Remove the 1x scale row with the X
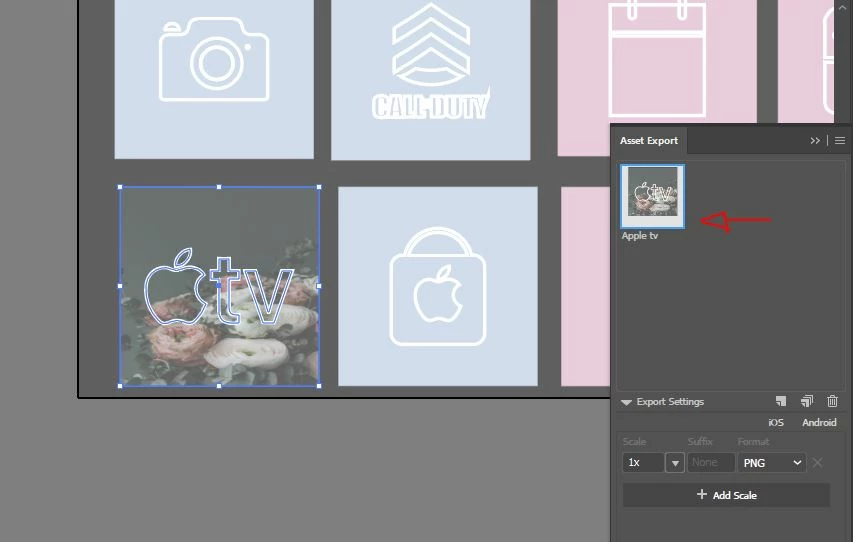This screenshot has width=853, height=542. pos(817,463)
